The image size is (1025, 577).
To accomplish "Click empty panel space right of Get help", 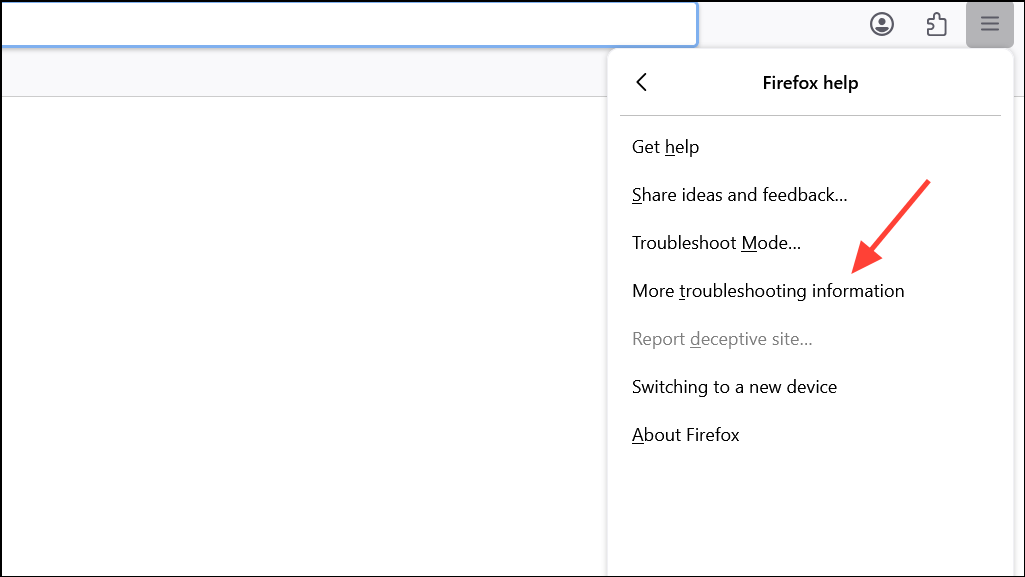I will click(x=850, y=147).
